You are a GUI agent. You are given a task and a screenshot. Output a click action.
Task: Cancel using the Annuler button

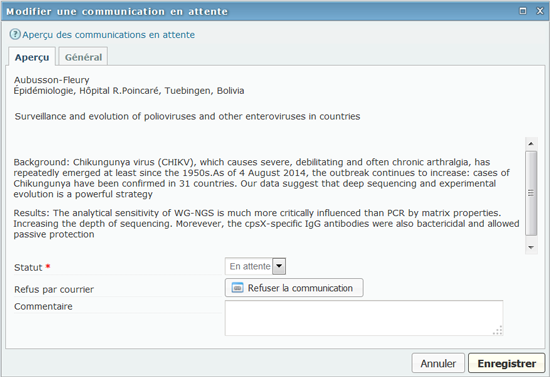(x=438, y=363)
